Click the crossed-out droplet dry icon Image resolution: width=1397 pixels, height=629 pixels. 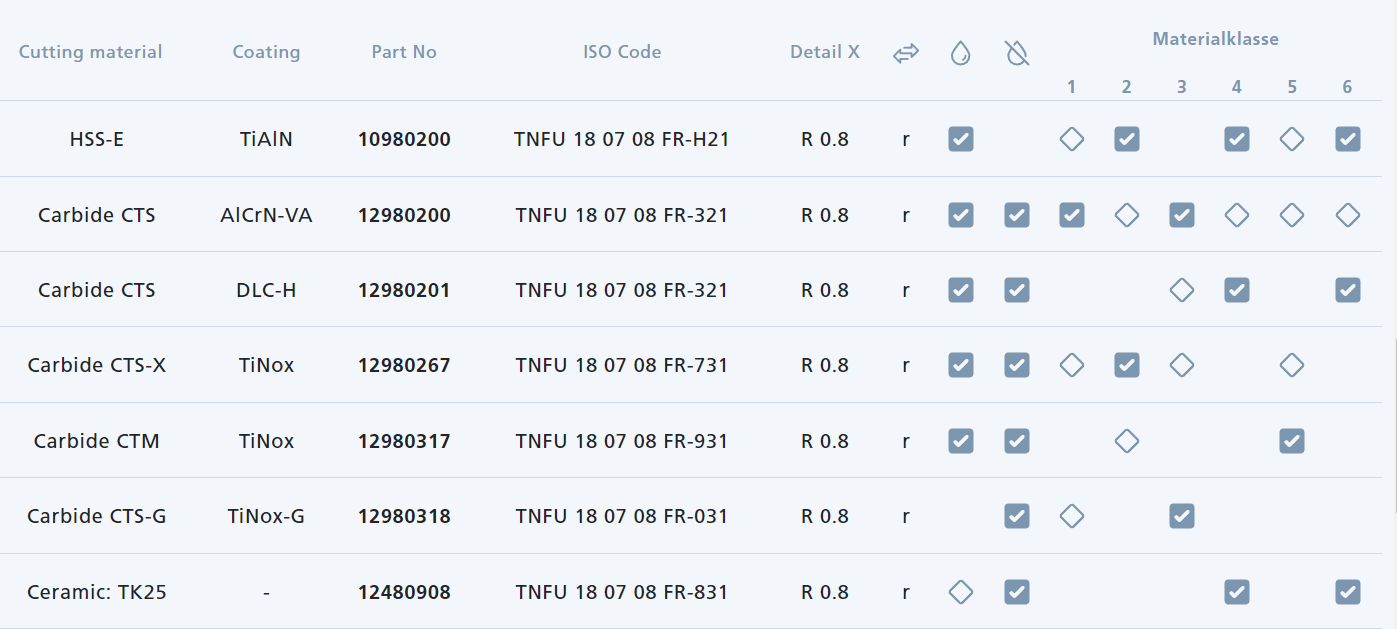coord(1016,54)
